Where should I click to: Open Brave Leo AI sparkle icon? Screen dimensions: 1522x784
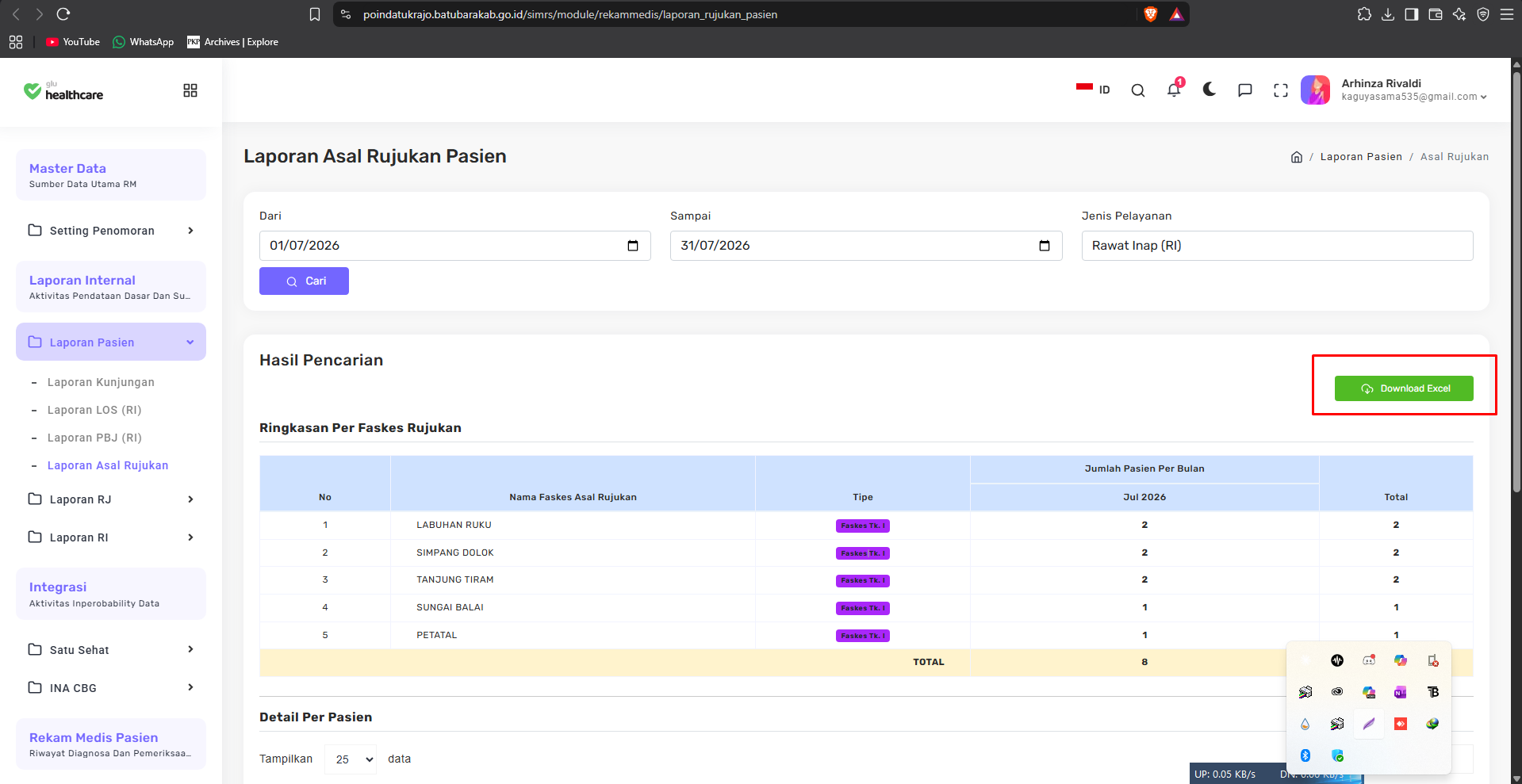[x=1459, y=14]
